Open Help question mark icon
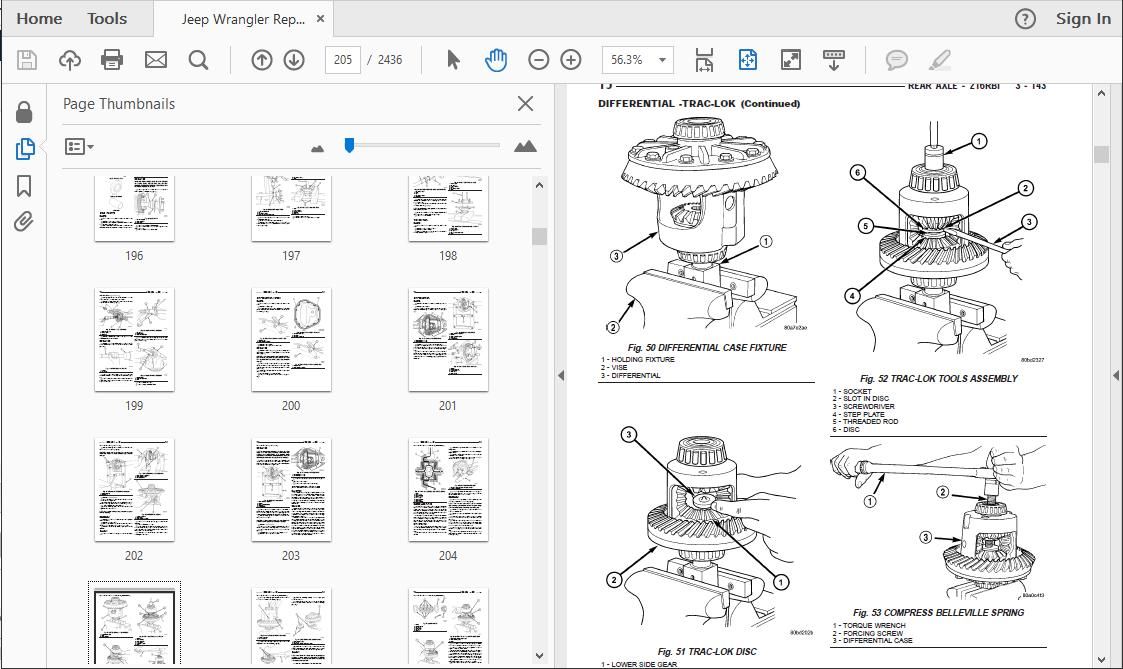Image resolution: width=1123 pixels, height=669 pixels. 1025,19
